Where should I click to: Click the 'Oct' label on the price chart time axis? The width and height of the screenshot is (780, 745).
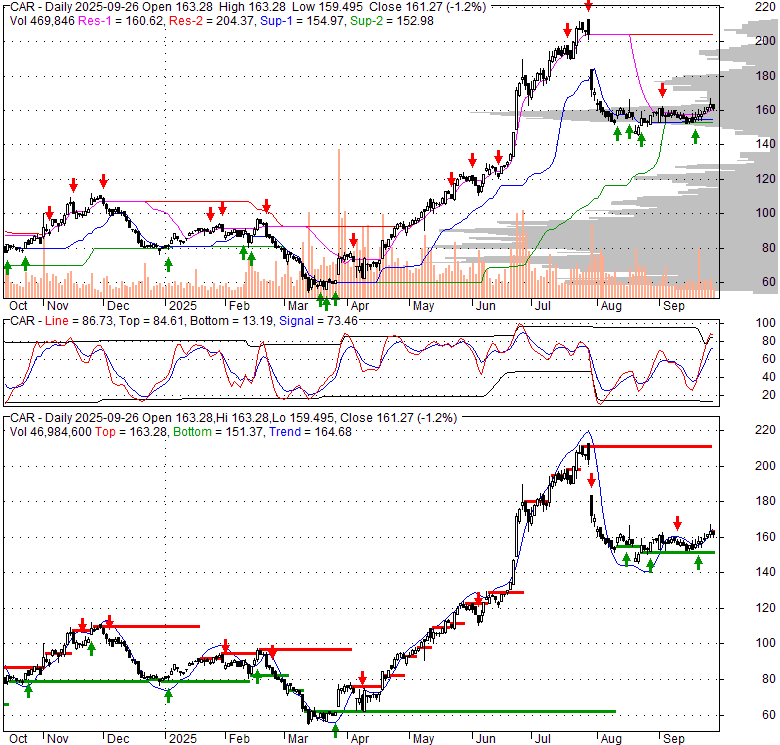(18, 306)
